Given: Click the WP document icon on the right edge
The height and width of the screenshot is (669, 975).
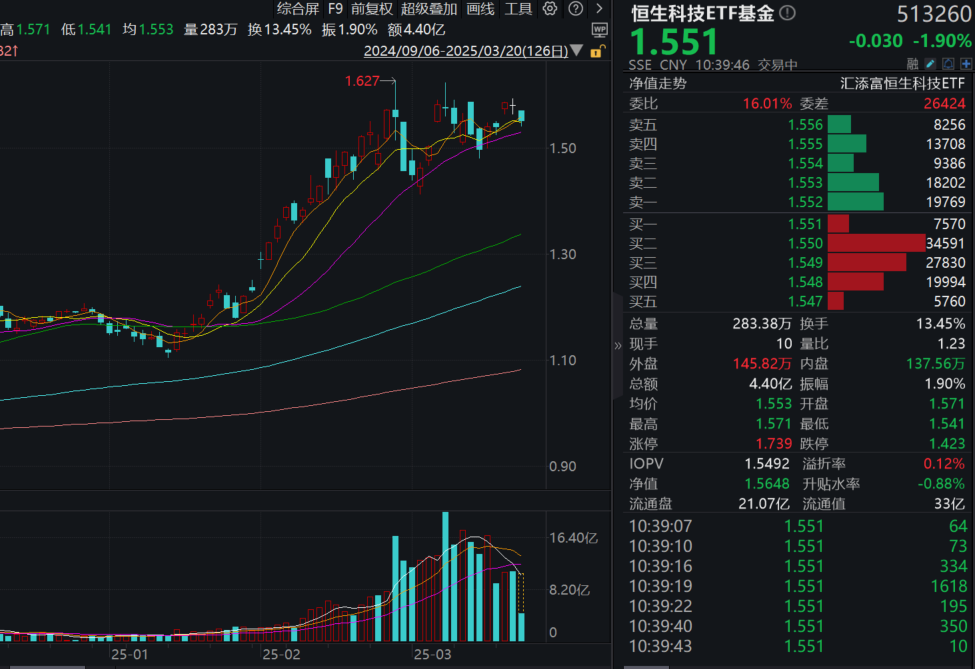Looking at the screenshot, I should point(601,29).
